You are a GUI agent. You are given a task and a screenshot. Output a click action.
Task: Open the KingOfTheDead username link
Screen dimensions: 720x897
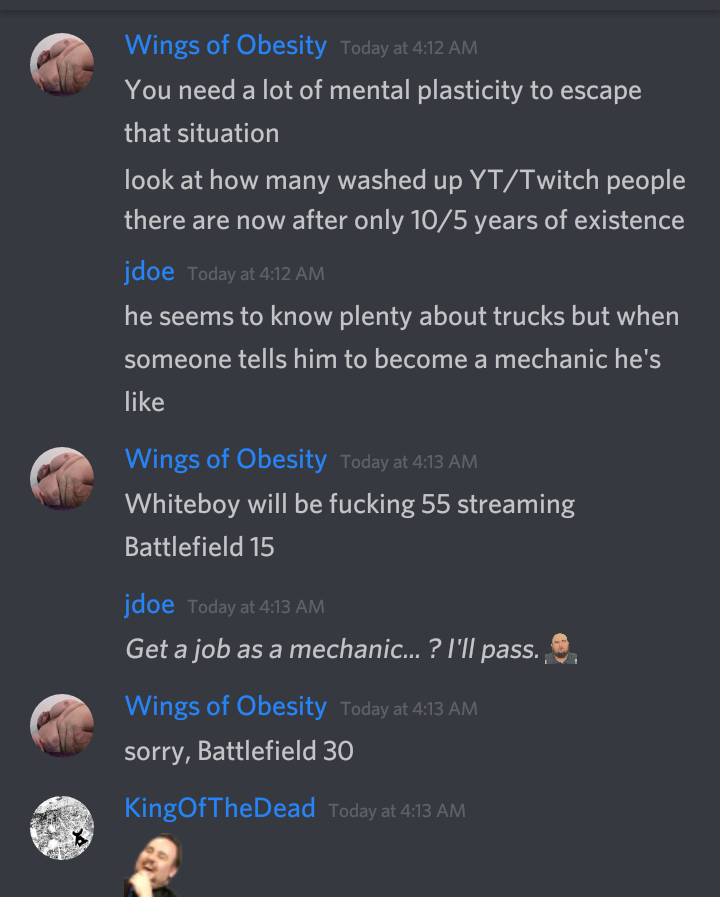tap(220, 808)
